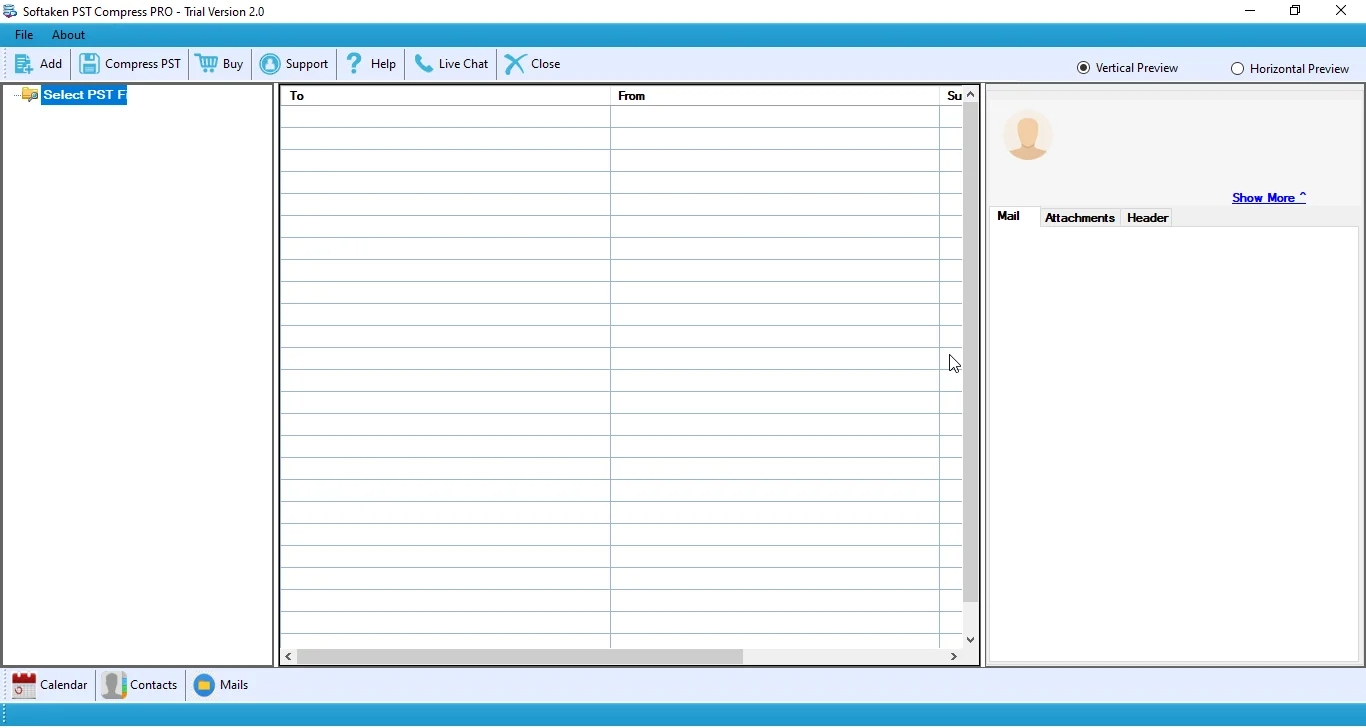Open the File menu
Image resolution: width=1366 pixels, height=728 pixels.
23,34
